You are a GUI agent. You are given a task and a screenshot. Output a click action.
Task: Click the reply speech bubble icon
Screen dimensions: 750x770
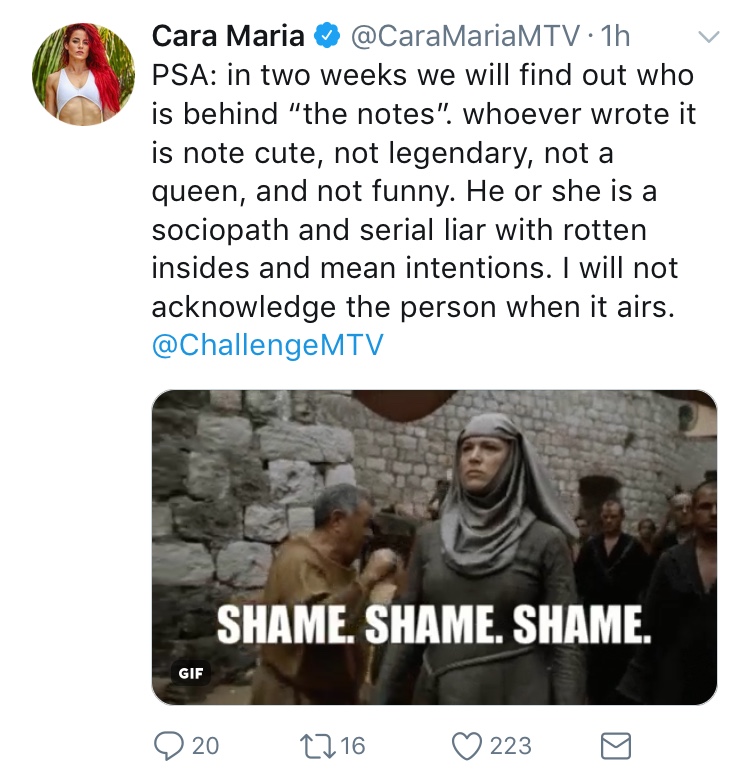(x=168, y=746)
